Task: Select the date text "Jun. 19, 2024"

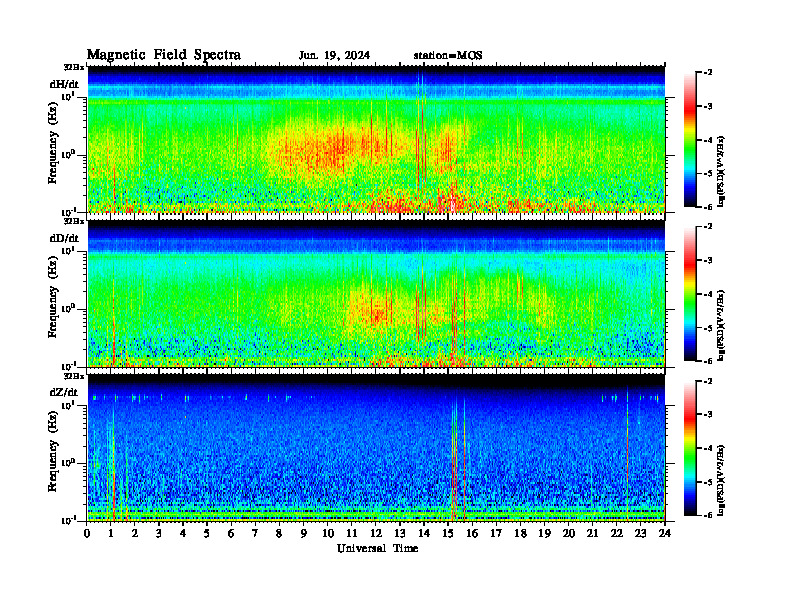Action: coord(334,56)
